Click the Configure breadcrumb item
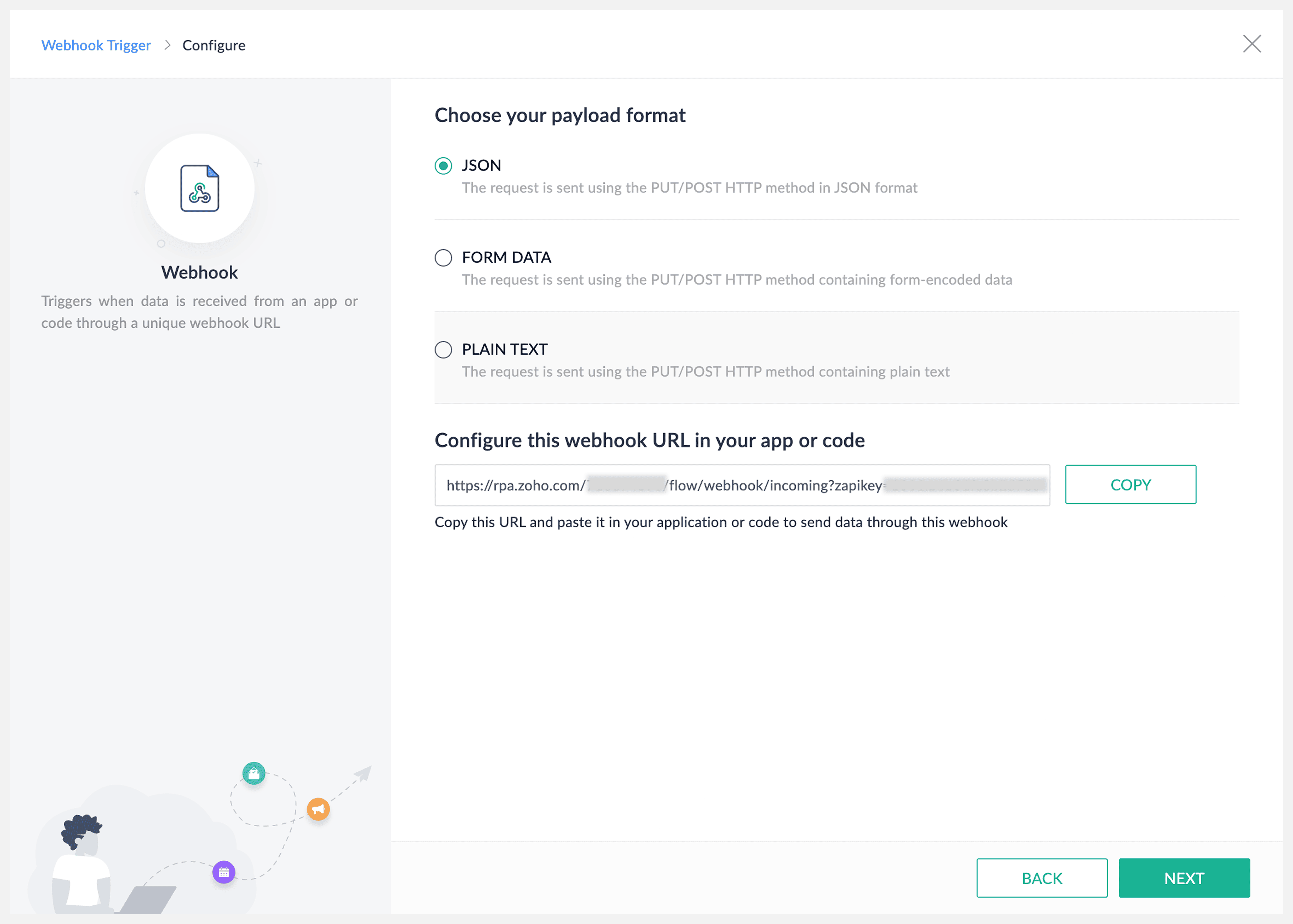 click(214, 45)
